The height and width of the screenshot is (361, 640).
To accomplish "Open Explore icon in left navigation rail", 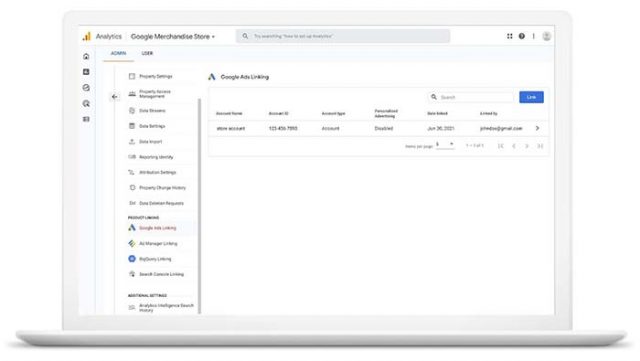I will click(x=86, y=87).
